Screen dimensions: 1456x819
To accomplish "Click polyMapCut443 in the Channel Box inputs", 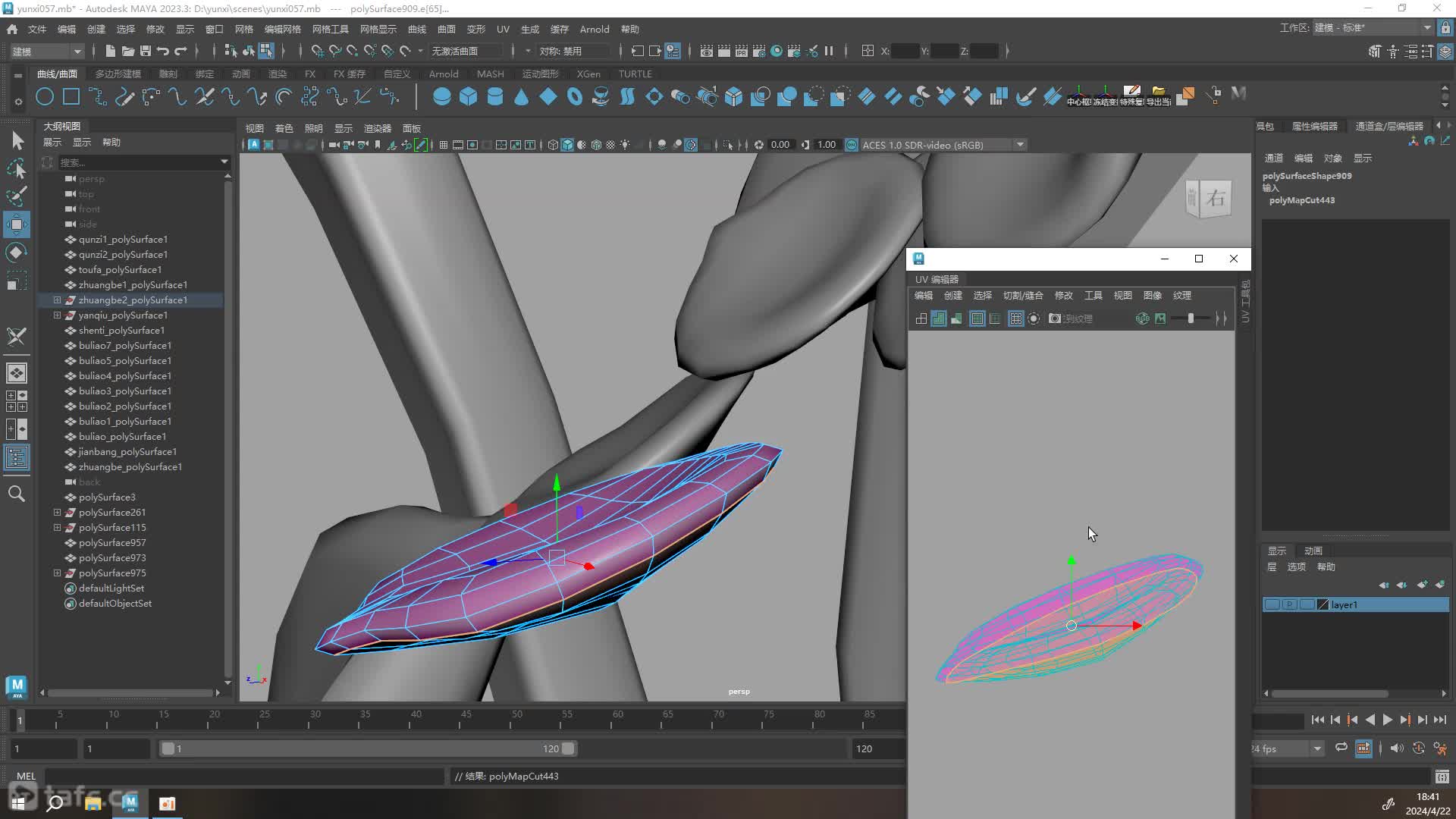I will [1302, 200].
